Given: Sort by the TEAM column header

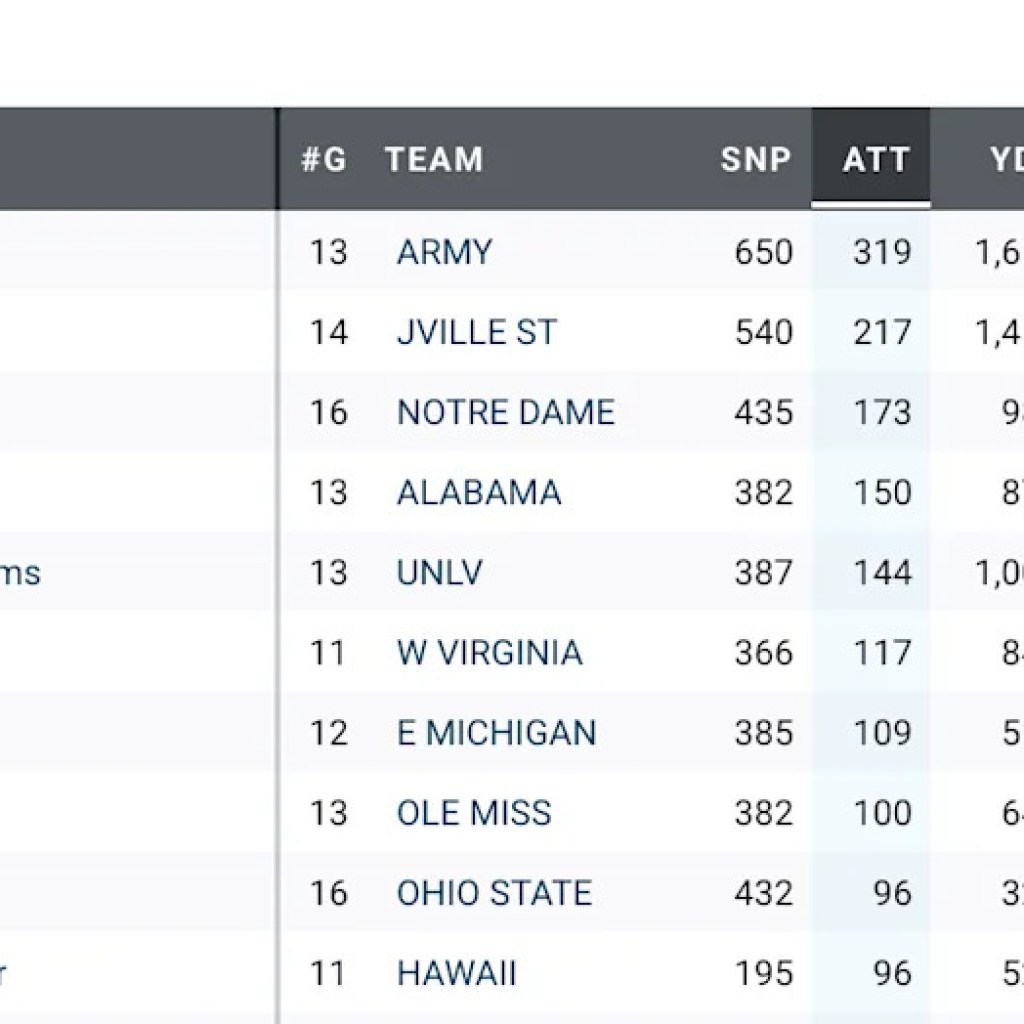Looking at the screenshot, I should [434, 160].
